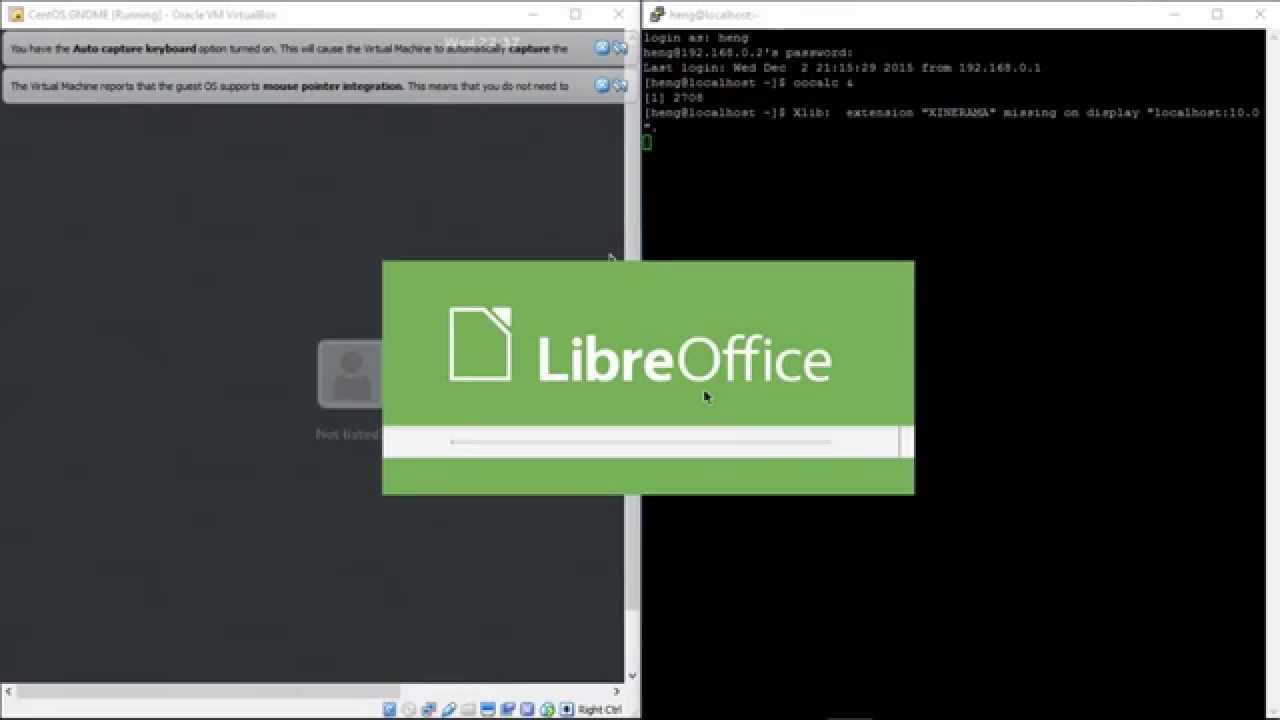Suppress the mouse pointer integration message permanently

click(620, 85)
